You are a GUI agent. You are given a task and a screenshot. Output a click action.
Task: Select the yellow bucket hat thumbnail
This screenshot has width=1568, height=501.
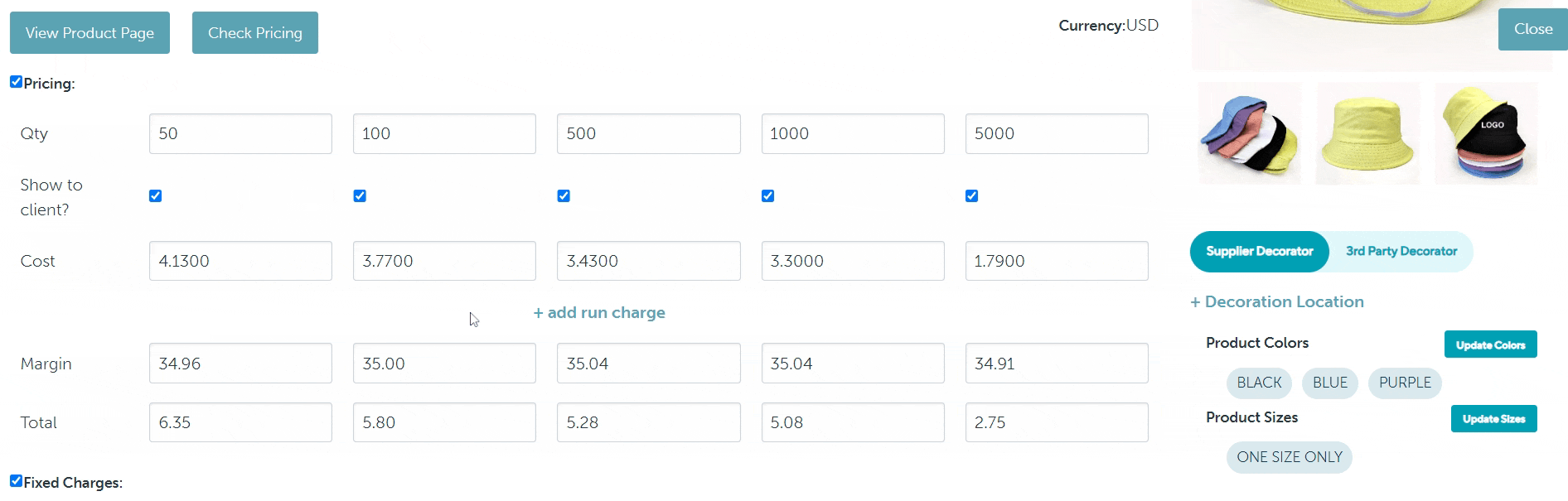(1367, 132)
